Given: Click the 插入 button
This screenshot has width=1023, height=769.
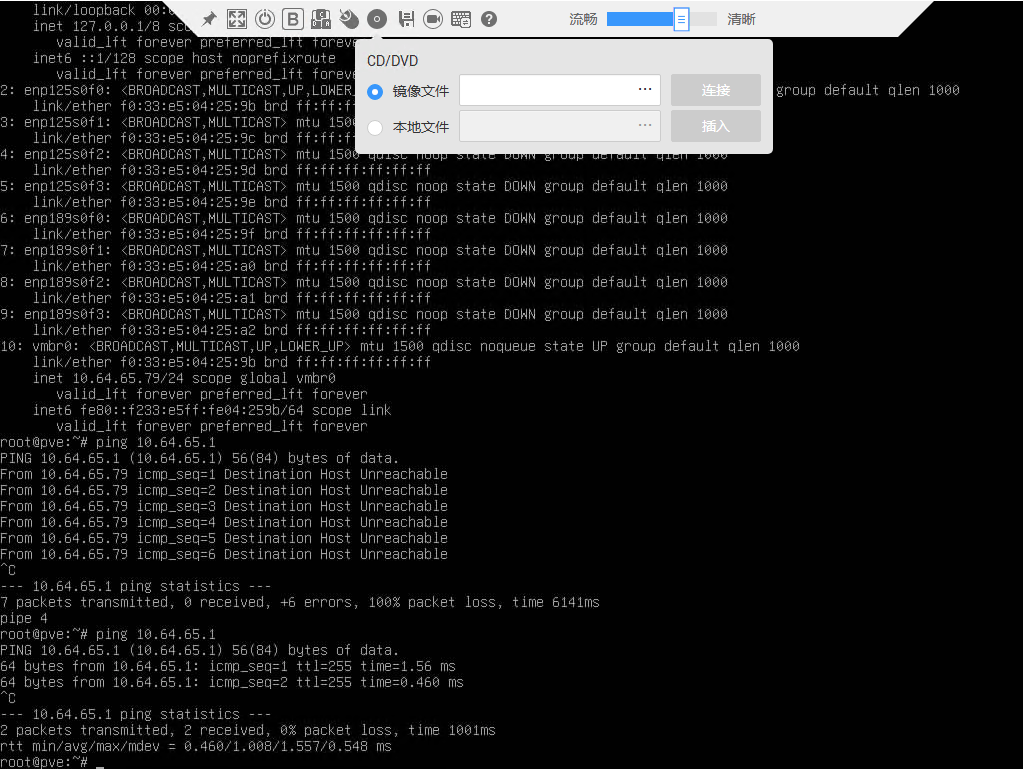Looking at the screenshot, I should coord(714,125).
